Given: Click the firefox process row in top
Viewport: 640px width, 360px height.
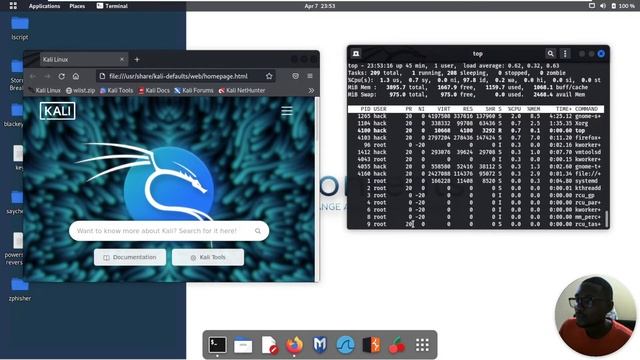Looking at the screenshot, I should [x=476, y=138].
